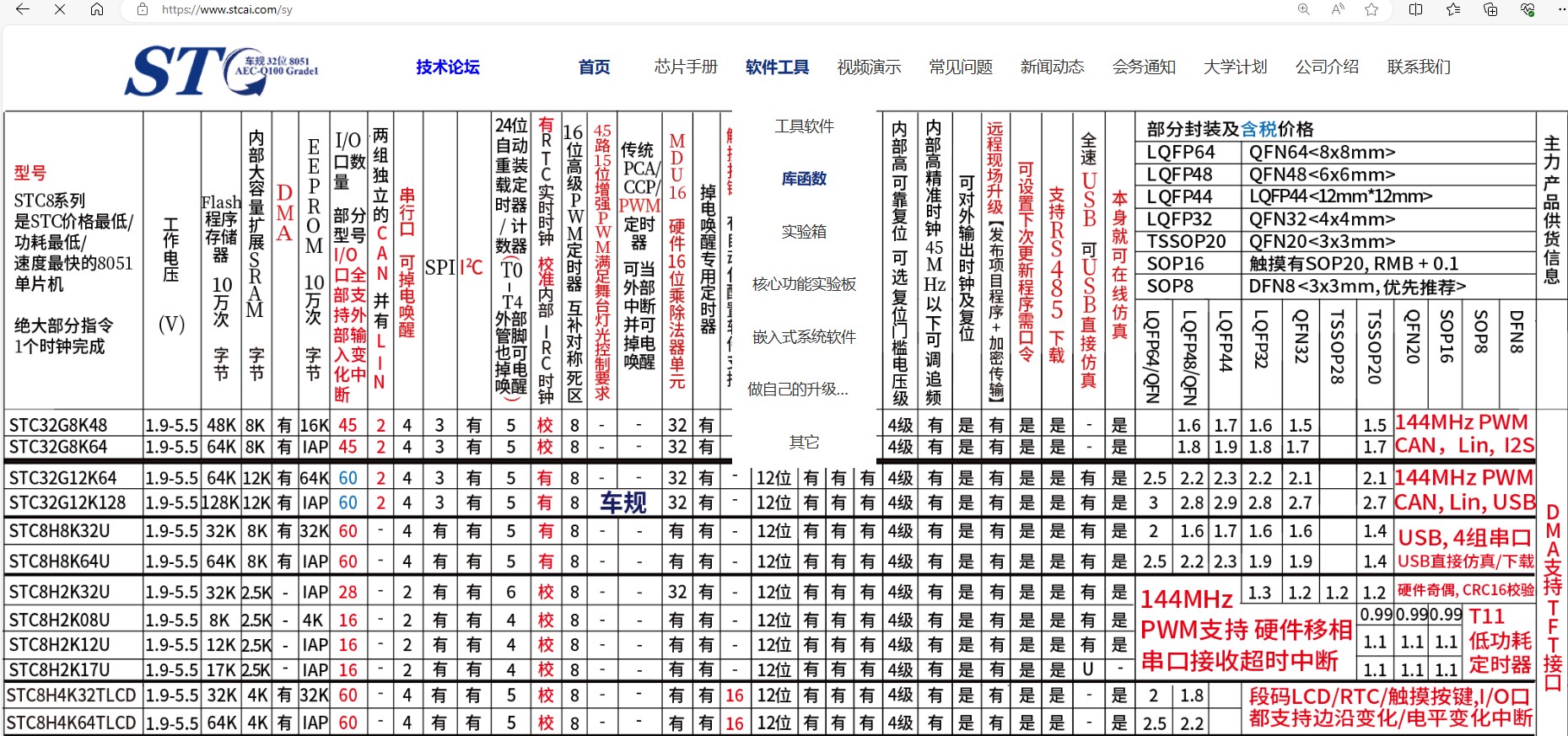Screen dimensions: 1568x736
Task: Choose 做自己的升级... from the dropdown menu
Action: pyautogui.click(x=798, y=389)
